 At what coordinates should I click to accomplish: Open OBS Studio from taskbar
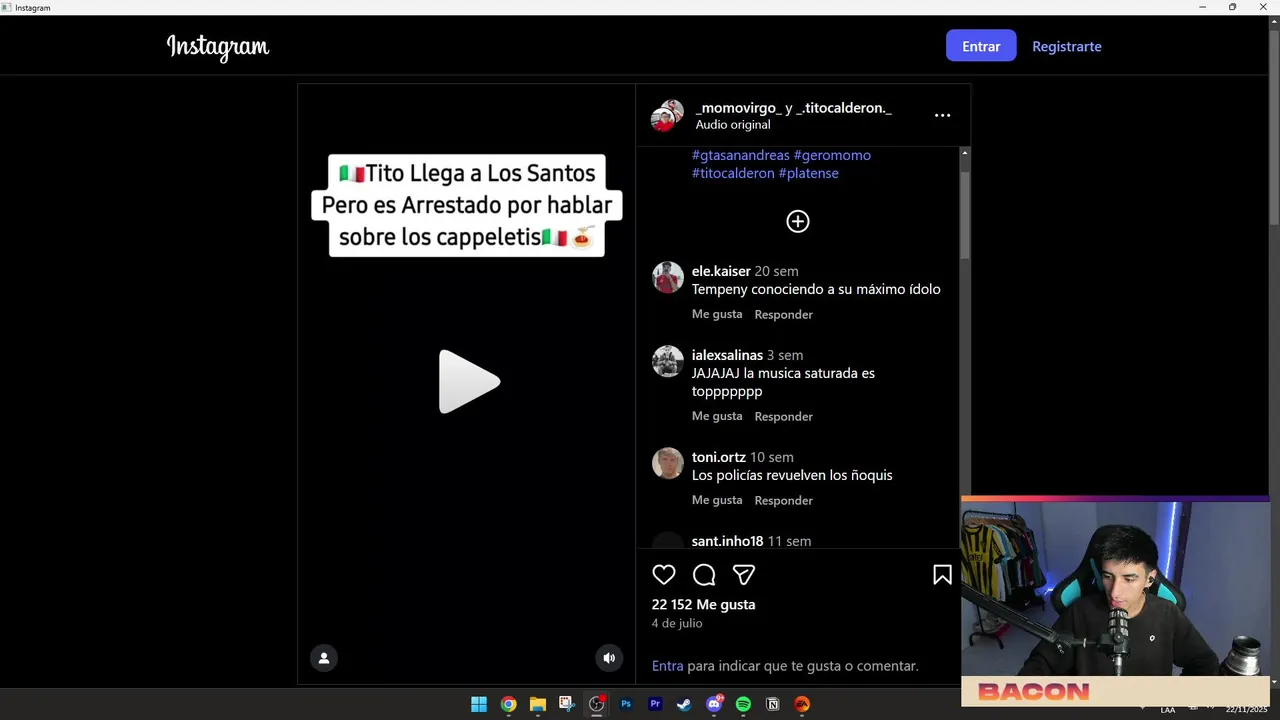pyautogui.click(x=597, y=704)
